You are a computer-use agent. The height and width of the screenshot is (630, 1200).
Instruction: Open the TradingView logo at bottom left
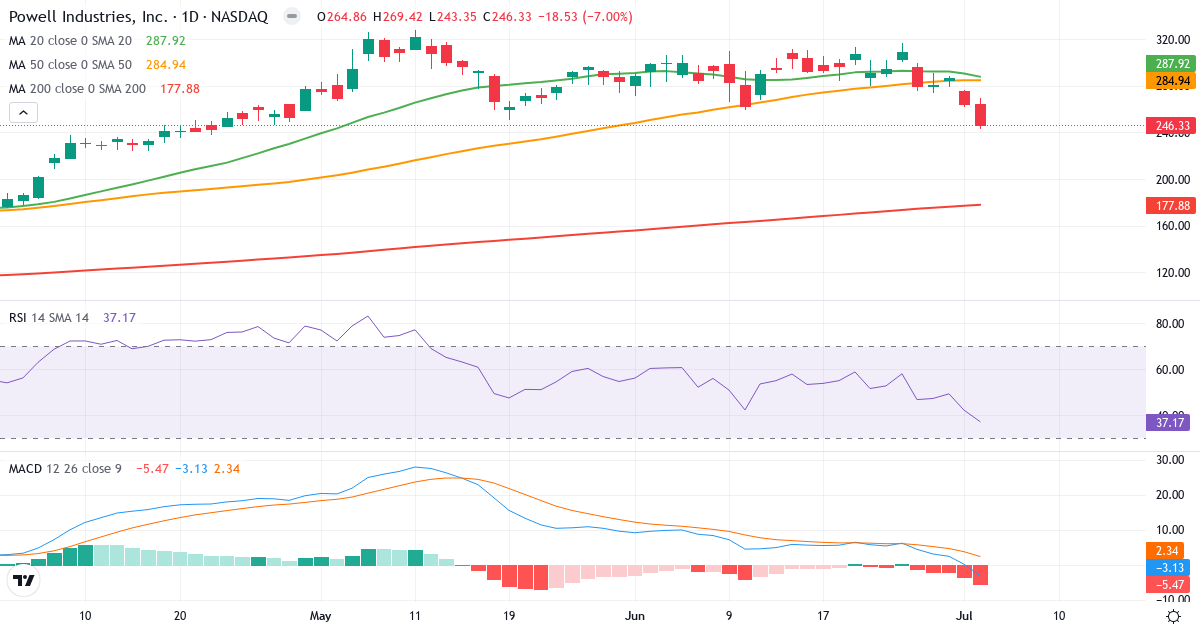24,580
